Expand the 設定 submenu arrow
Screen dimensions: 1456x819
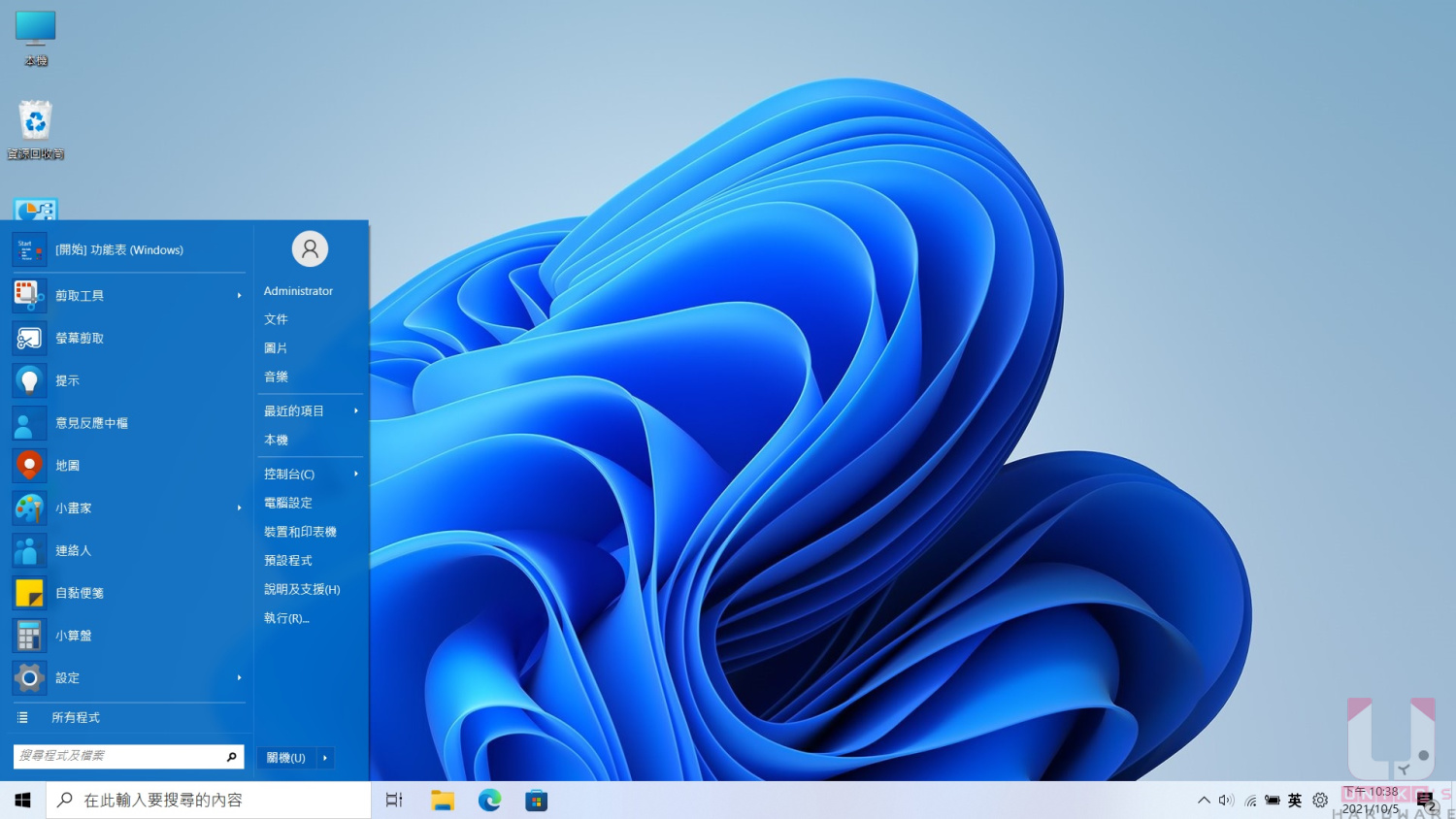239,677
